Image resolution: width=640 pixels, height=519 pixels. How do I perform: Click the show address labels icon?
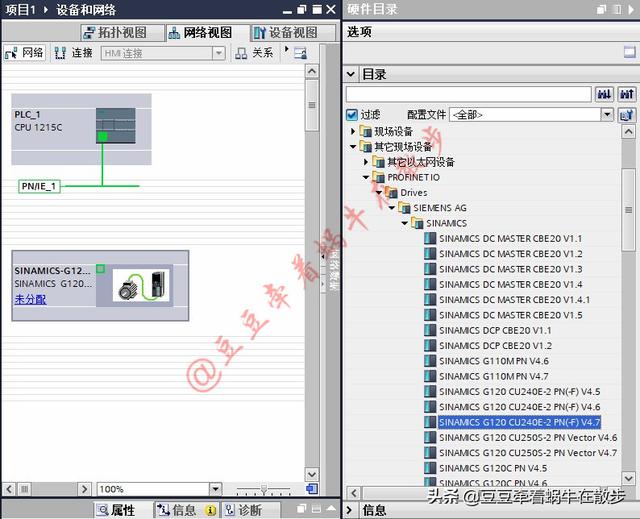[300, 53]
